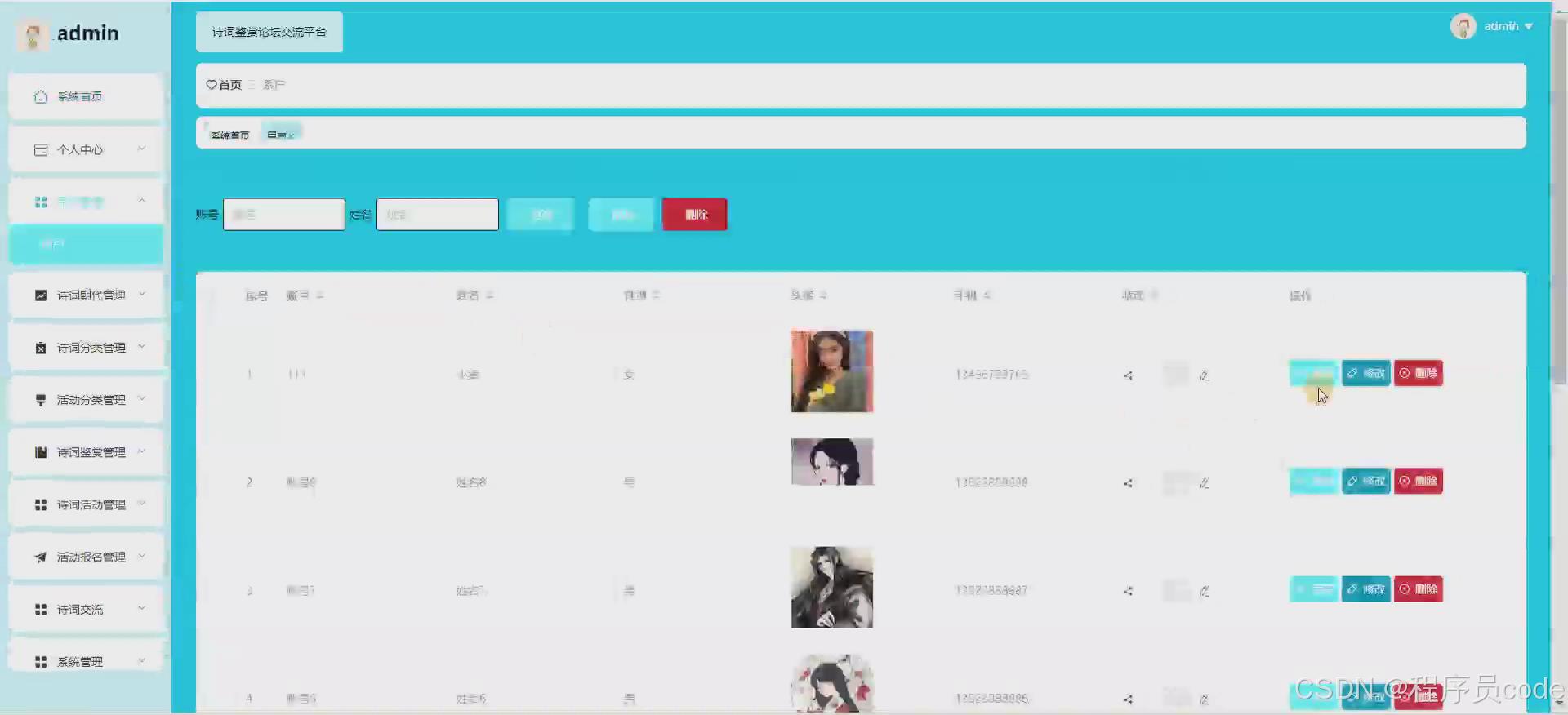Toggle the status switch in row 3
Image resolution: width=1568 pixels, height=715 pixels.
click(1176, 590)
